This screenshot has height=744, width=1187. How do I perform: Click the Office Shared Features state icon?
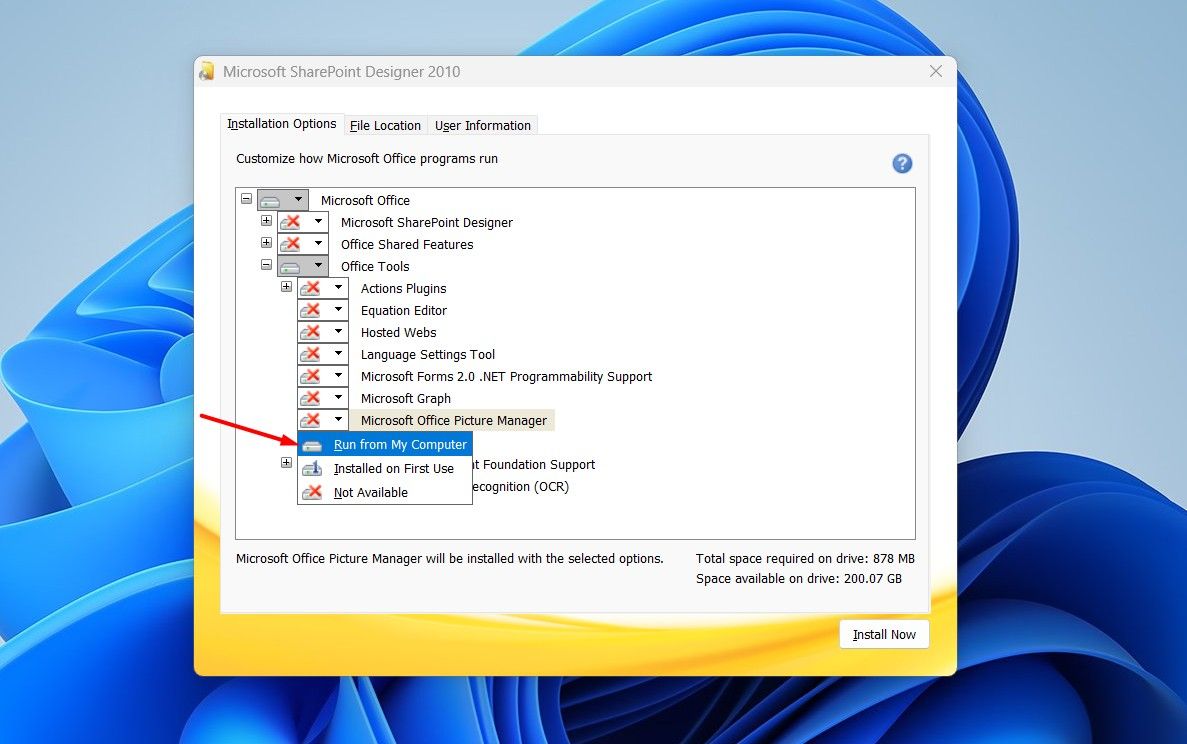click(291, 244)
